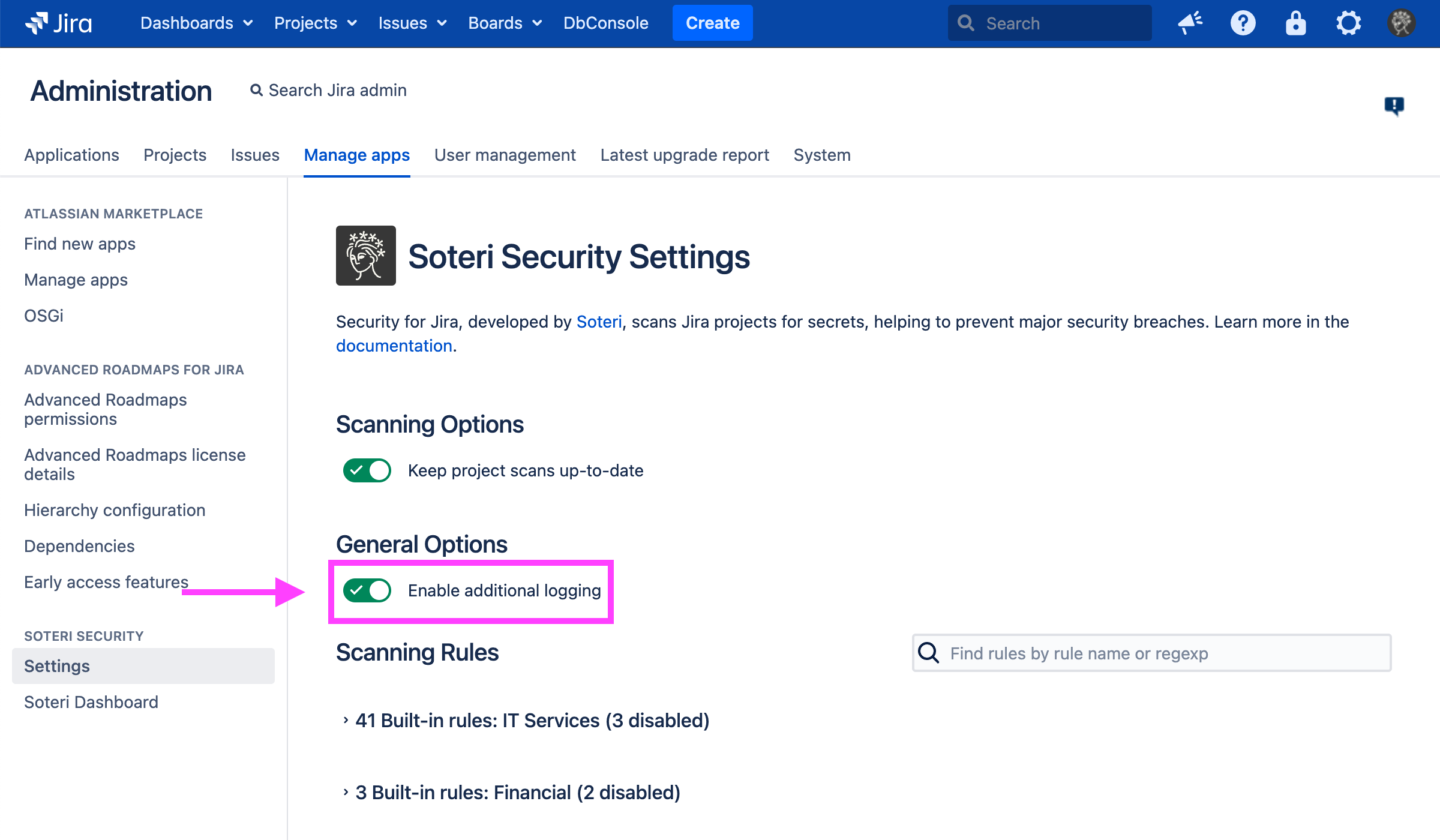1440x840 pixels.
Task: Open the help question mark icon
Action: click(x=1243, y=23)
